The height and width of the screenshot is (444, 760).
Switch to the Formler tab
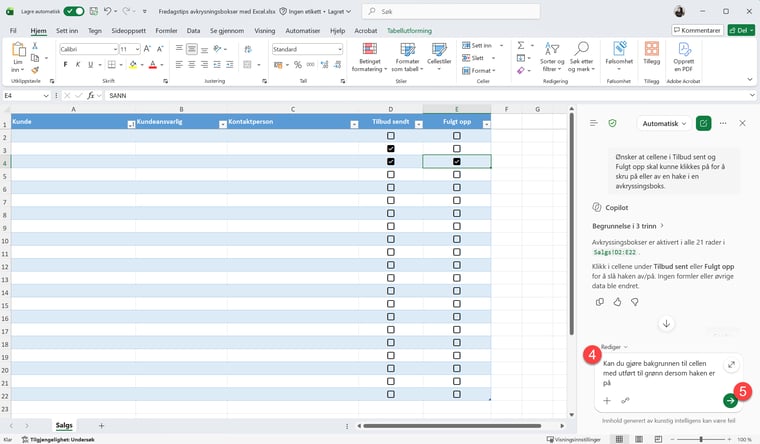[x=166, y=31]
